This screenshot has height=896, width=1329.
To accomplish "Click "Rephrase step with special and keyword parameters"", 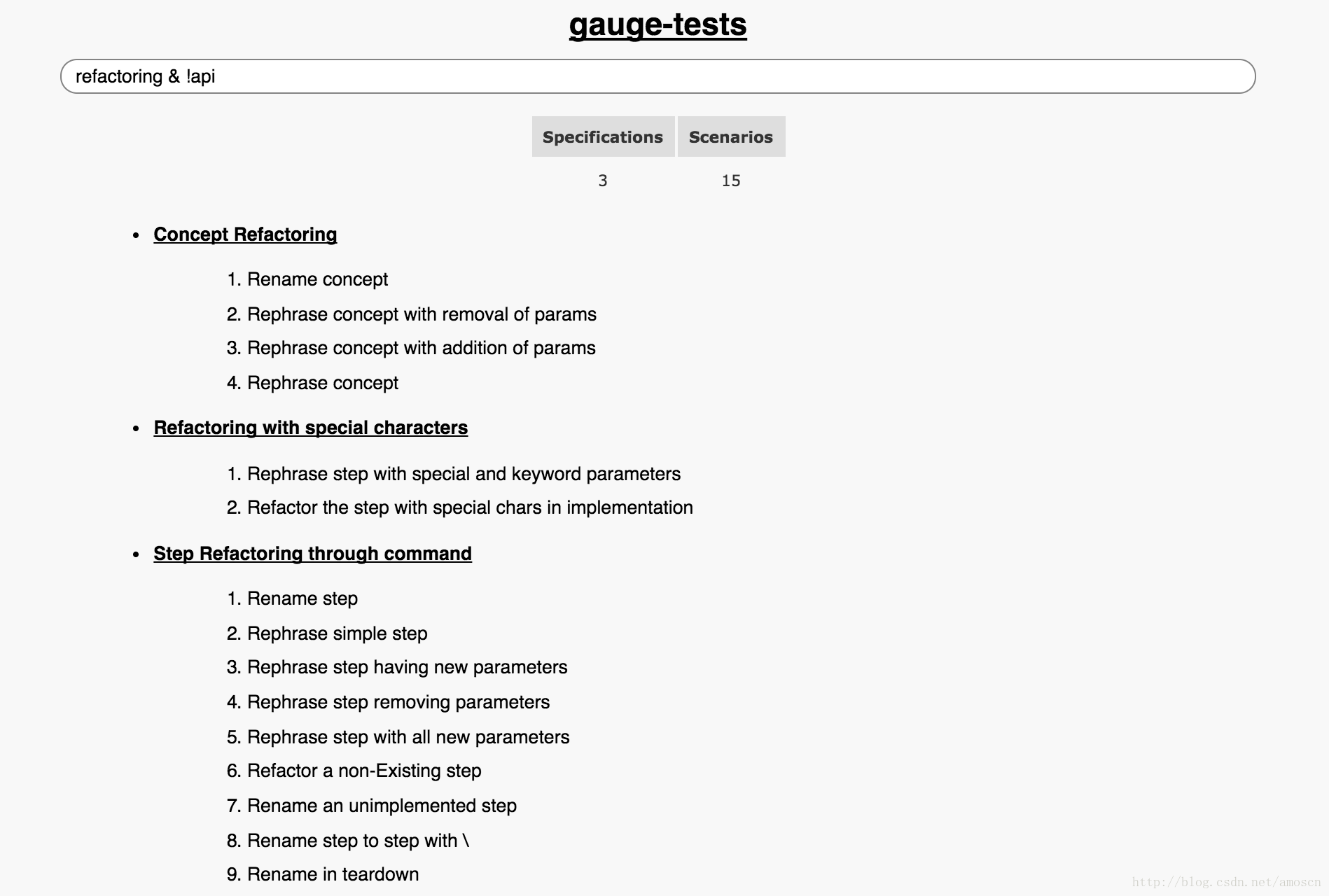I will coord(464,474).
